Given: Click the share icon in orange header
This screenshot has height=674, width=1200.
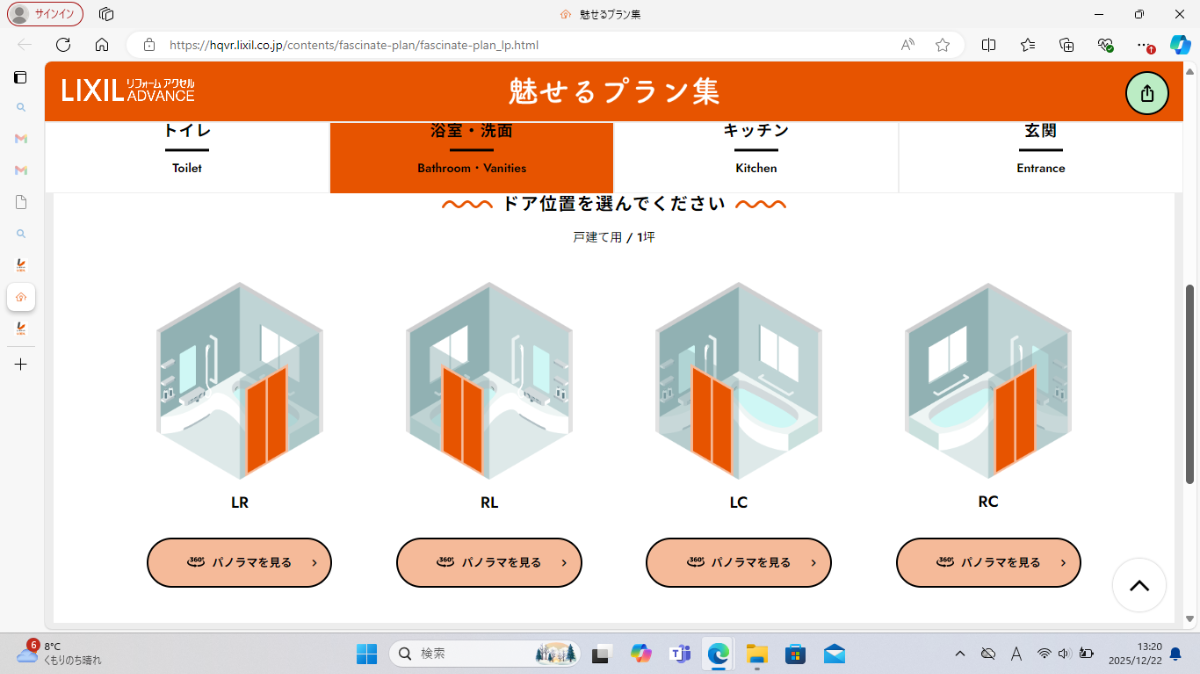Looking at the screenshot, I should pyautogui.click(x=1147, y=93).
